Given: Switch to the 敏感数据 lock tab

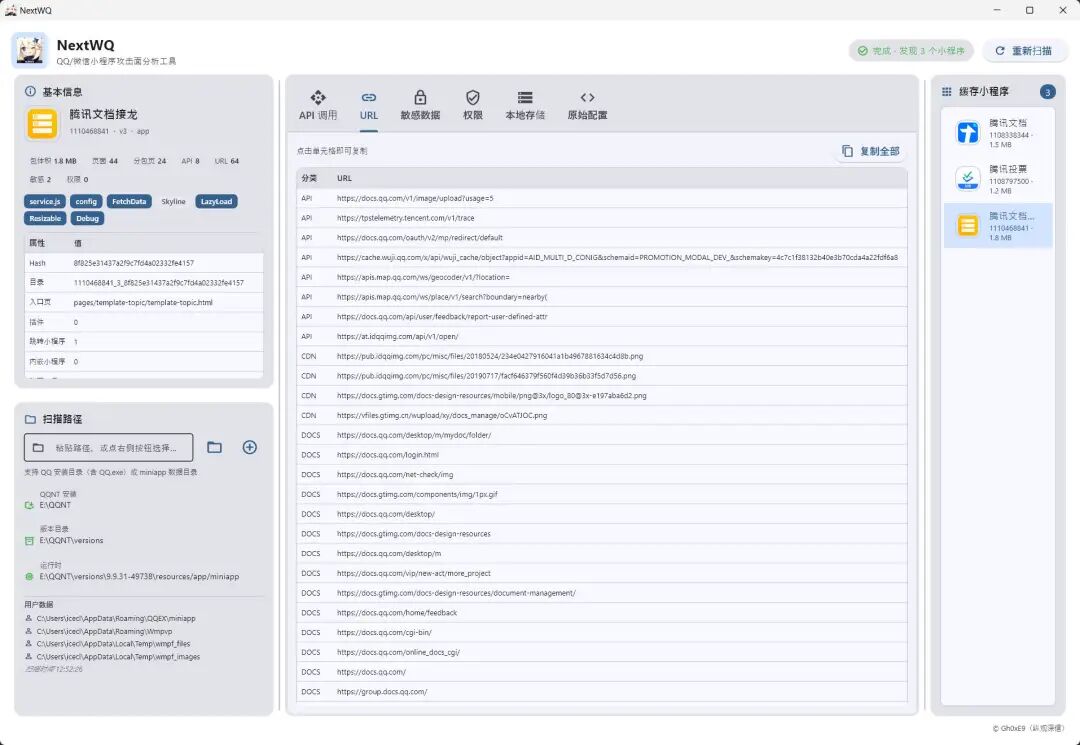Looking at the screenshot, I should [x=420, y=106].
